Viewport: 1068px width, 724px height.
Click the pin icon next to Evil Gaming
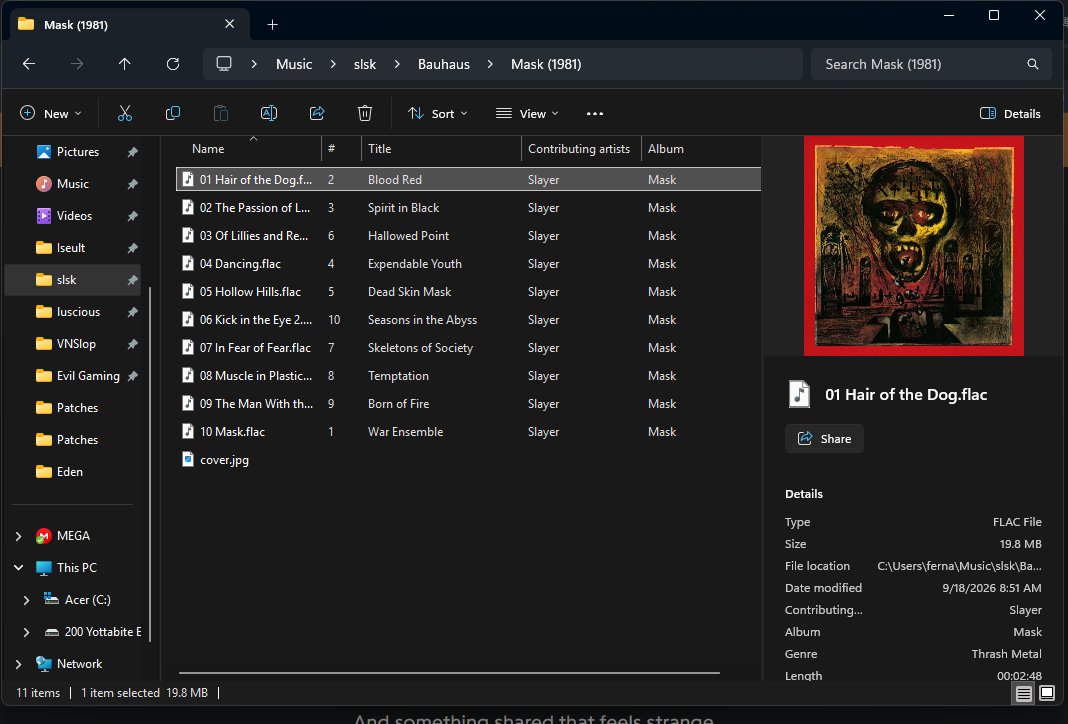133,376
